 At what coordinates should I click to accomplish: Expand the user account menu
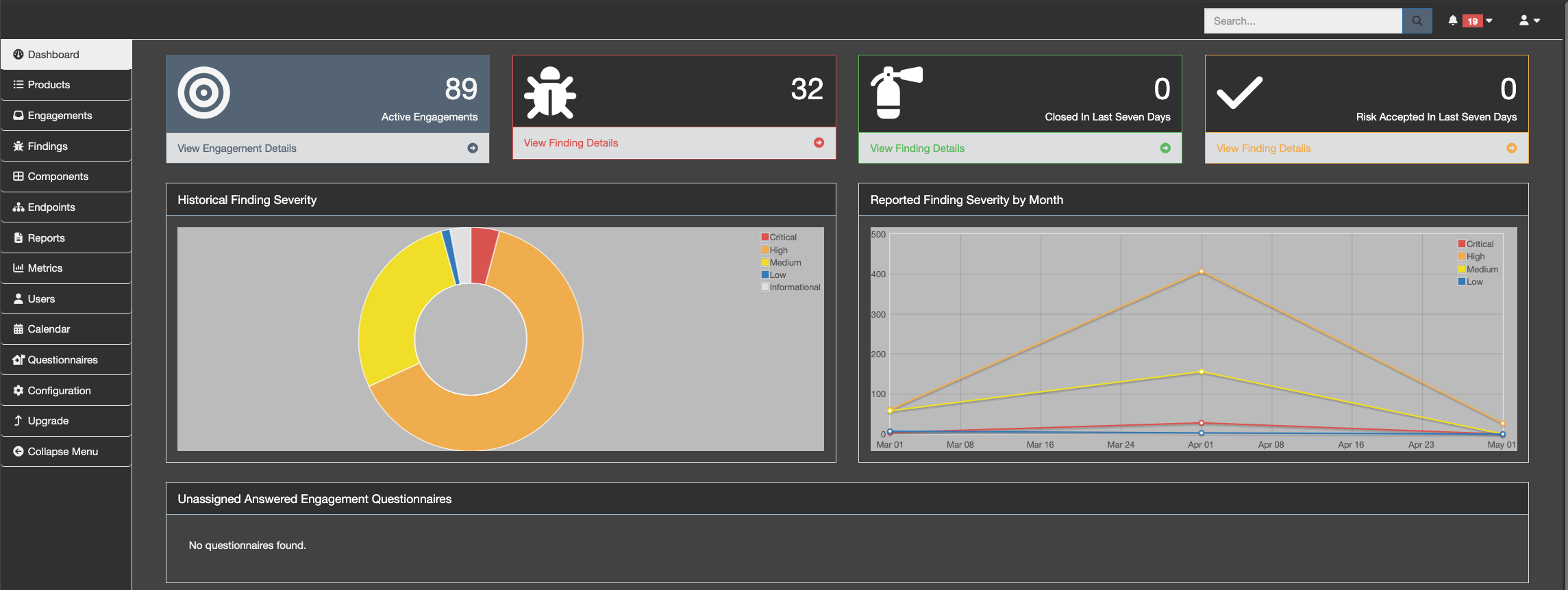1529,21
